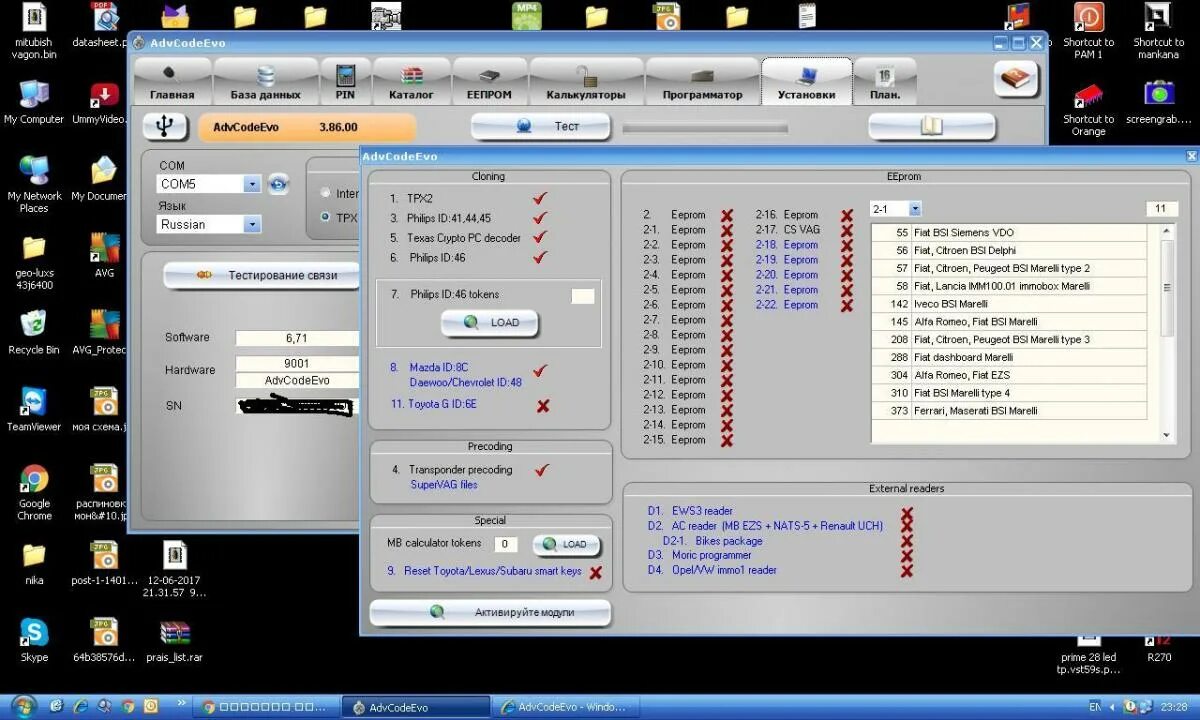Screen dimensions: 1200x720
Task: Switch to AdvCodeEvo taskbar button
Action: (416, 707)
